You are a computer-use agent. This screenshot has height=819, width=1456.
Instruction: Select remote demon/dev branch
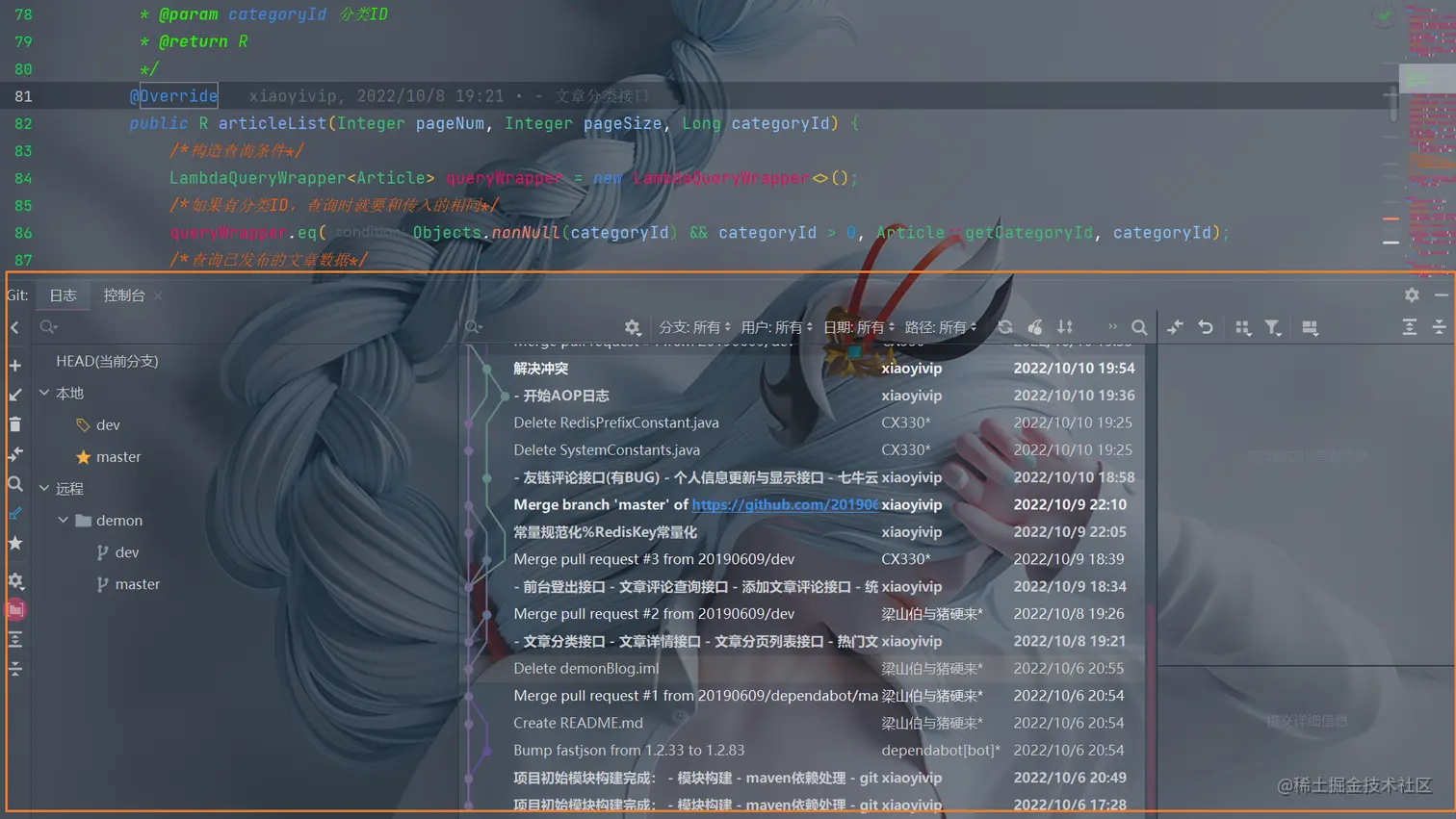click(x=127, y=551)
